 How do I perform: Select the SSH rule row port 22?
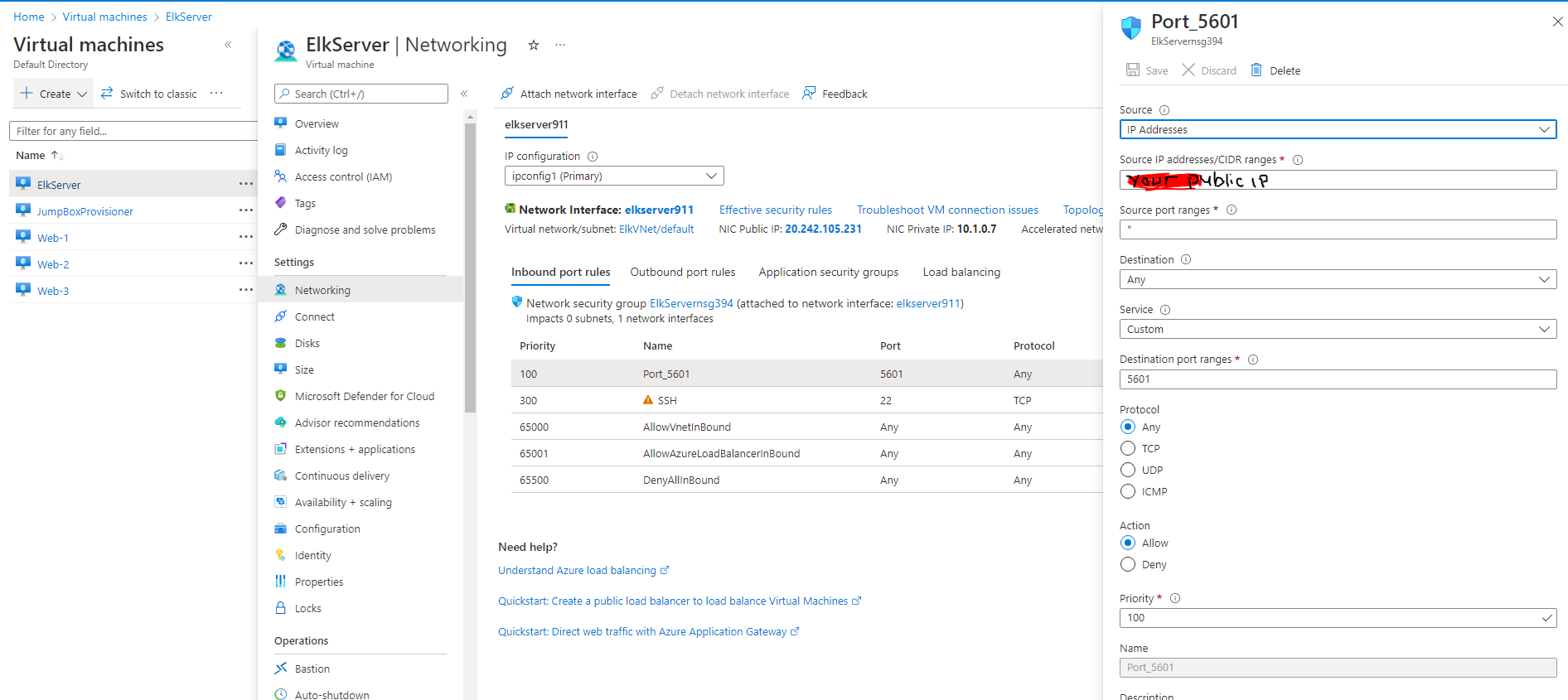806,400
